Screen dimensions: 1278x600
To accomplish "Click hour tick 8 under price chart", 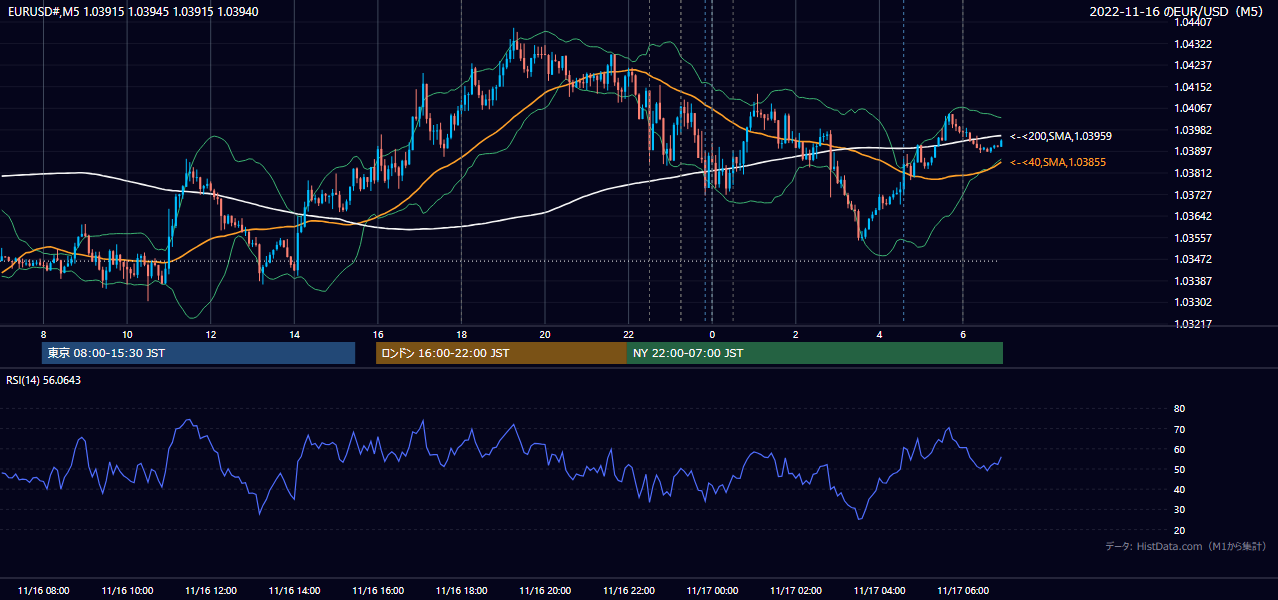I will pos(43,334).
